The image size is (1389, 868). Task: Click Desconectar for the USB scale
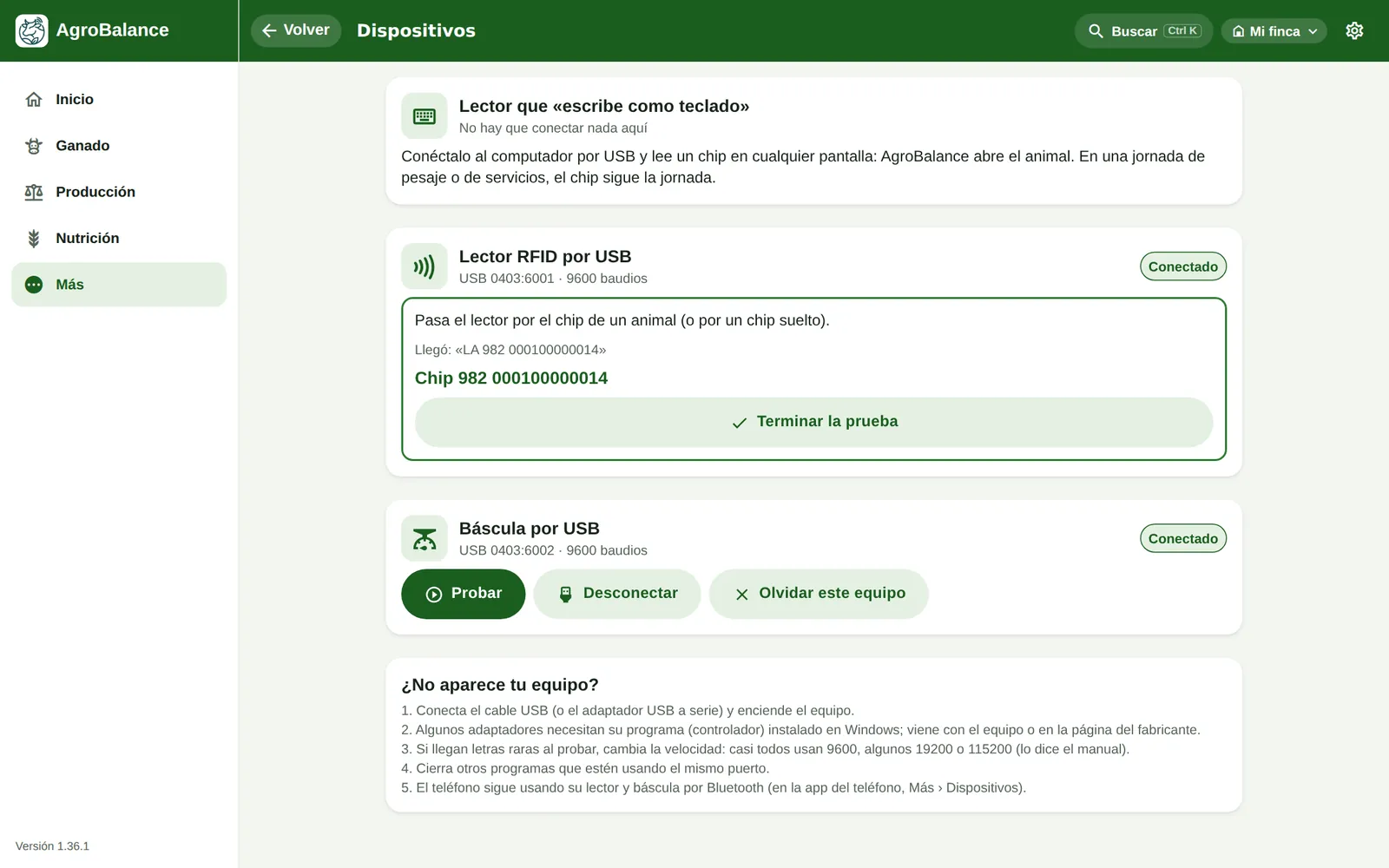pos(617,594)
